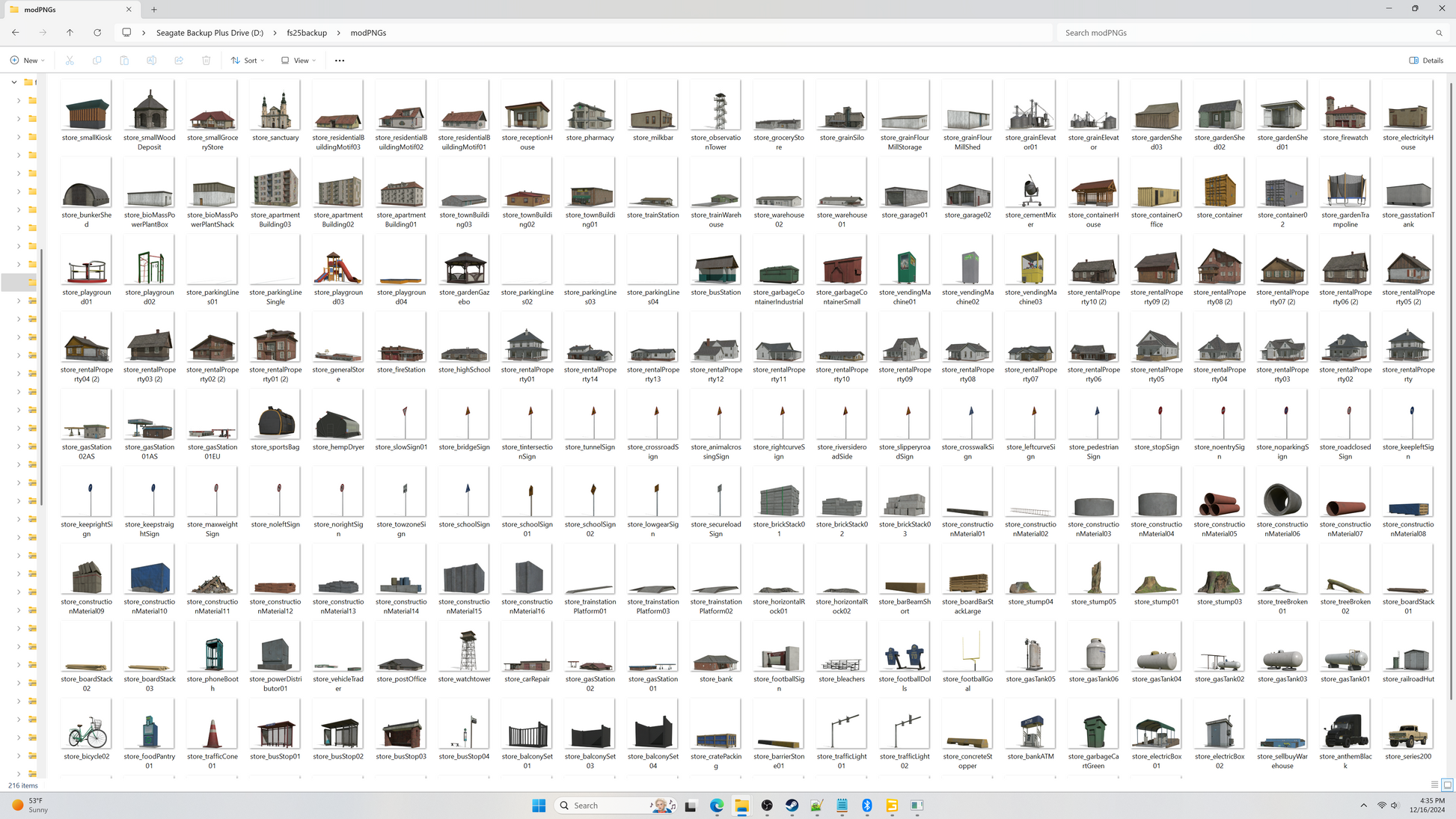Click the Refresh icon
The height and width of the screenshot is (819, 1456).
(x=97, y=33)
